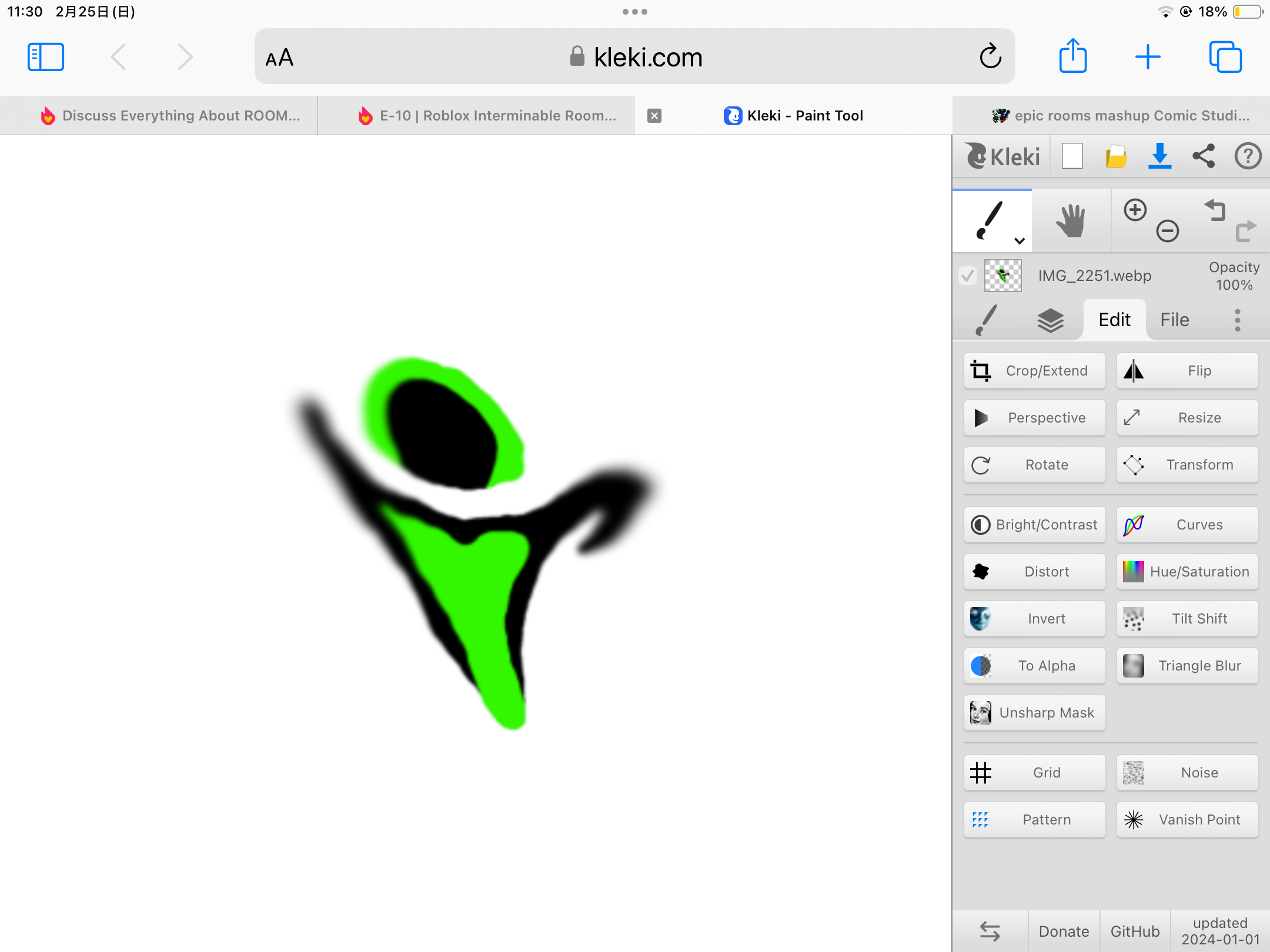Viewport: 1270px width, 952px height.
Task: Flip the panel side with arrows button
Action: (990, 931)
